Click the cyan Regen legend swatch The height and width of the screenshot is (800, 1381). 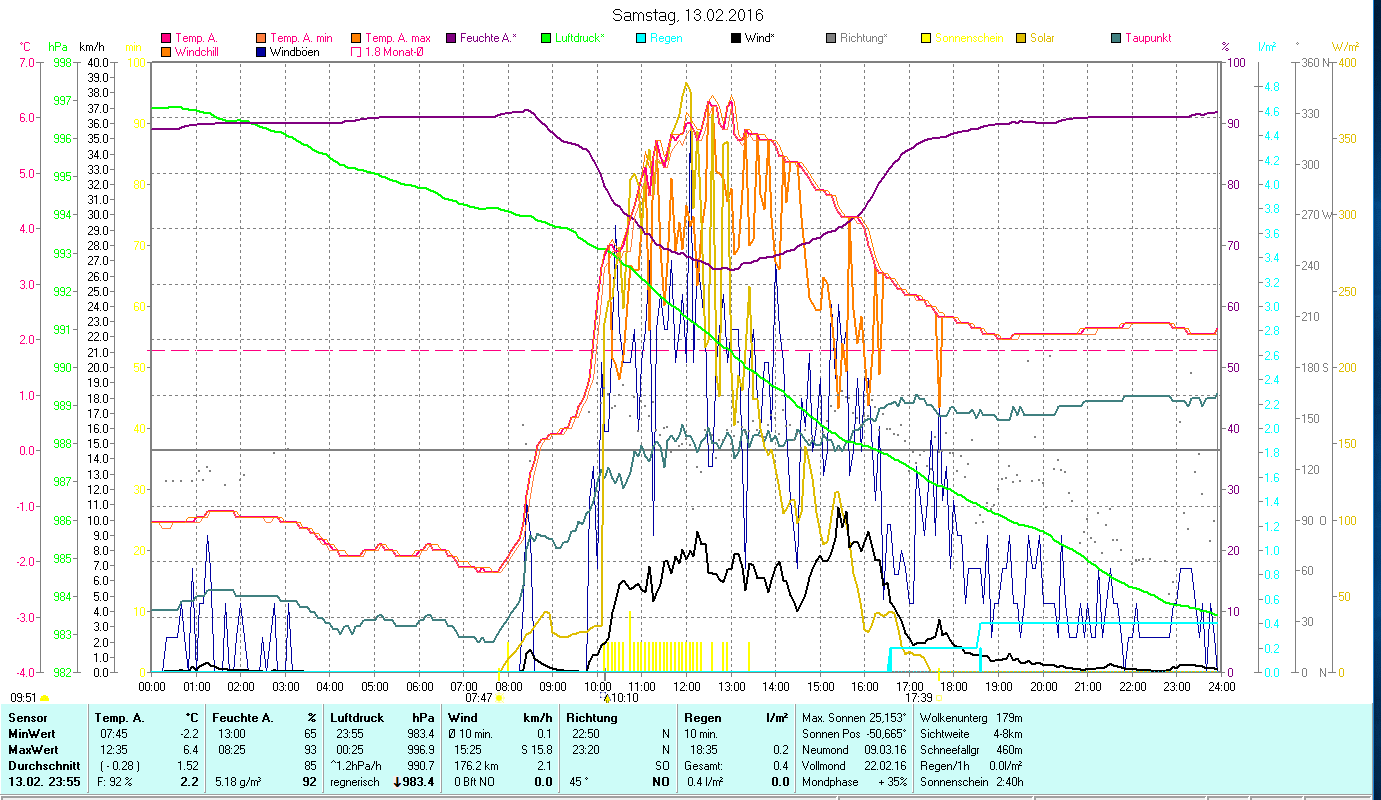pyautogui.click(x=641, y=39)
